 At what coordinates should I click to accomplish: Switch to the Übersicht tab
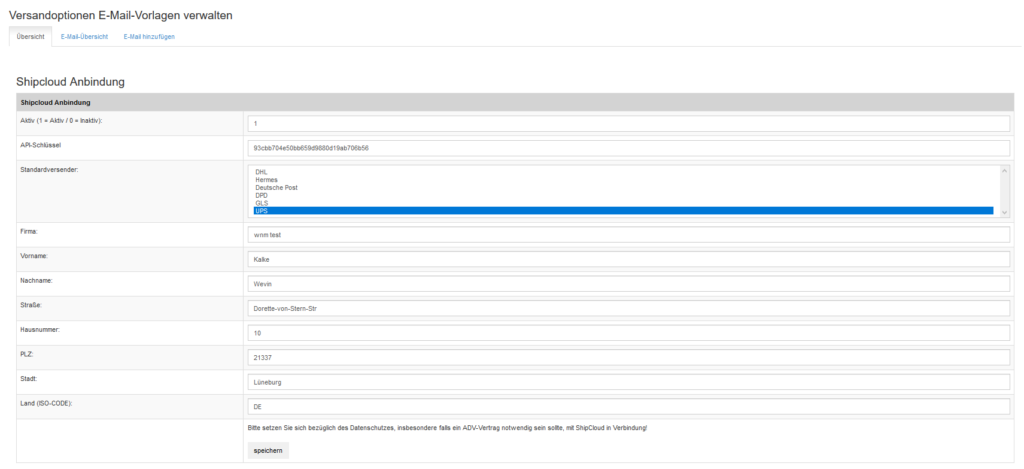pyautogui.click(x=30, y=37)
